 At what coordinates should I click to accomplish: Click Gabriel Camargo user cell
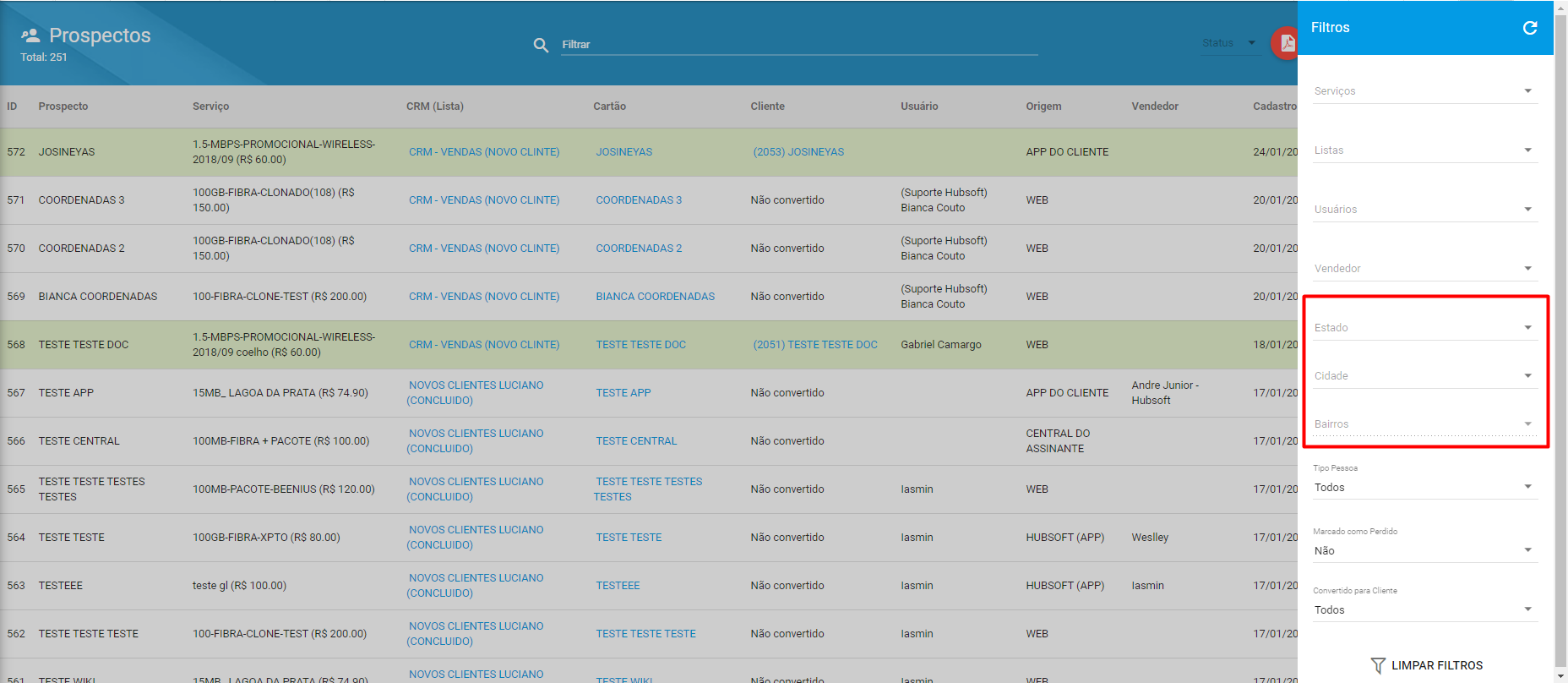(x=941, y=345)
